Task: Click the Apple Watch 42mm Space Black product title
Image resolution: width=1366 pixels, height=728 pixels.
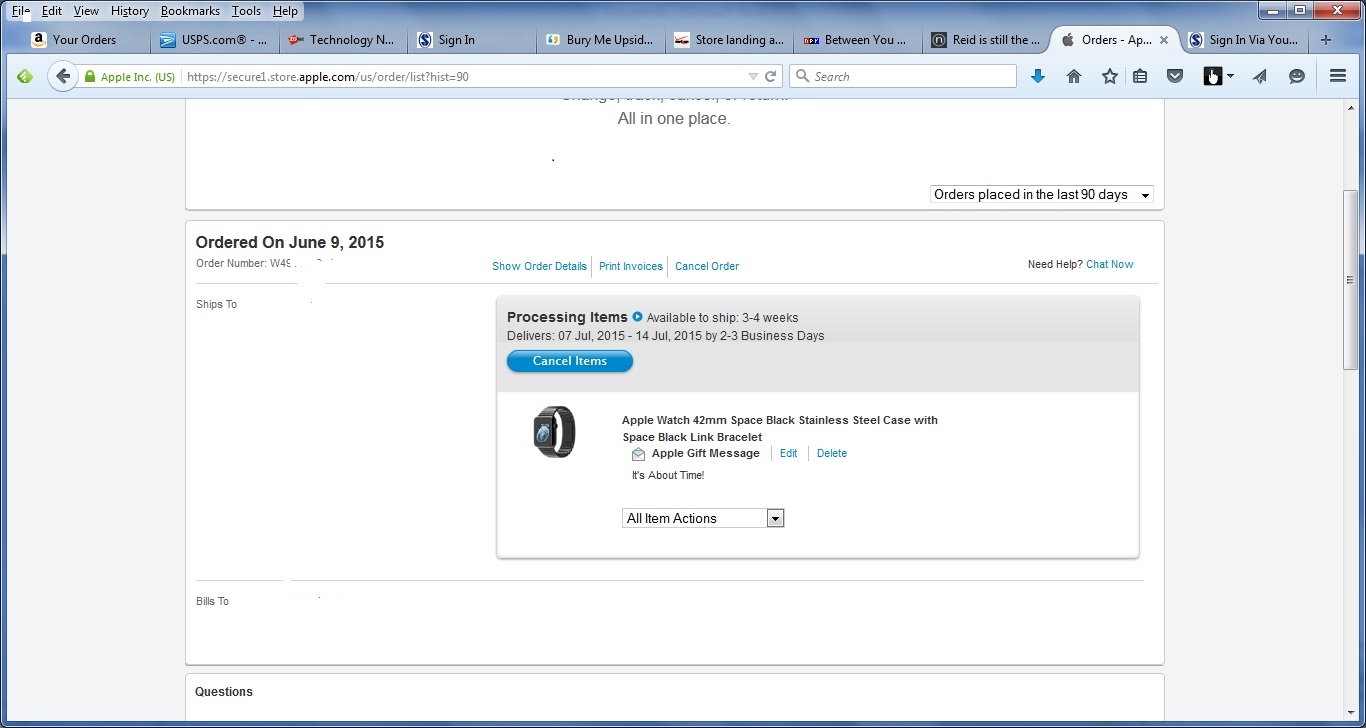Action: [x=780, y=428]
